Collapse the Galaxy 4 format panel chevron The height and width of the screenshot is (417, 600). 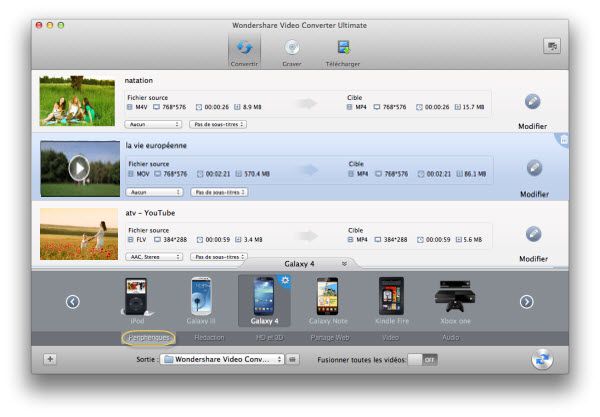[345, 264]
